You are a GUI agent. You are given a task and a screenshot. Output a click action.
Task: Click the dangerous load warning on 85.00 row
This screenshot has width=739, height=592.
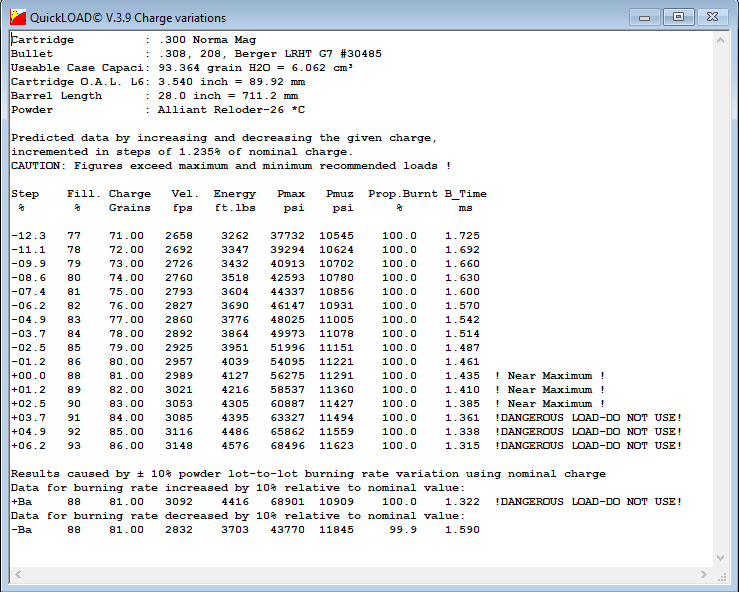pyautogui.click(x=588, y=432)
